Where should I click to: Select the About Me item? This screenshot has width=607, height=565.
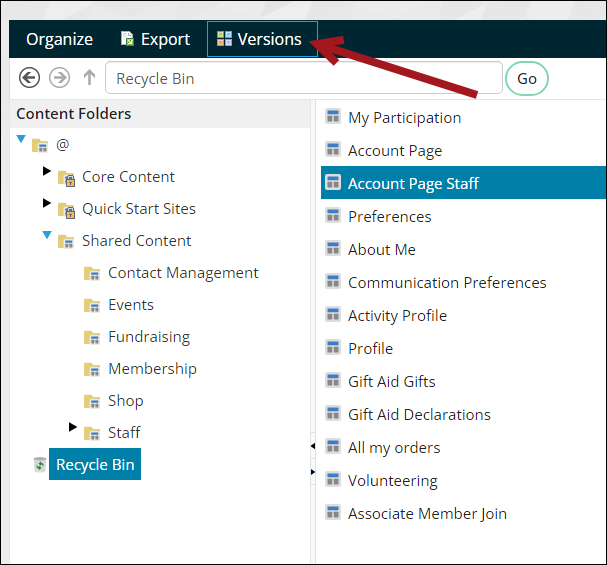tap(382, 250)
